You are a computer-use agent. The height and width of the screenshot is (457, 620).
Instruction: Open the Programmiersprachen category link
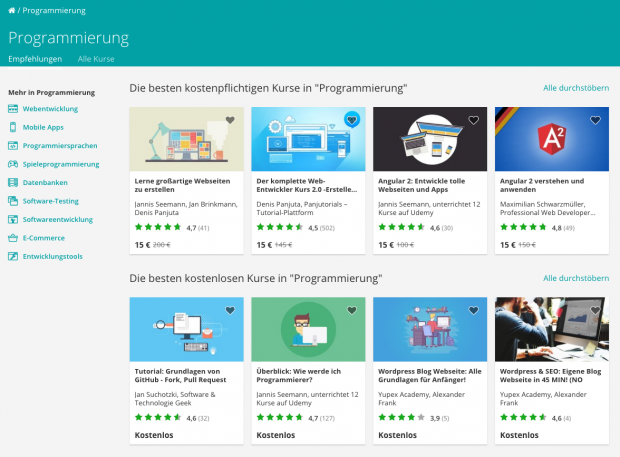(60, 145)
